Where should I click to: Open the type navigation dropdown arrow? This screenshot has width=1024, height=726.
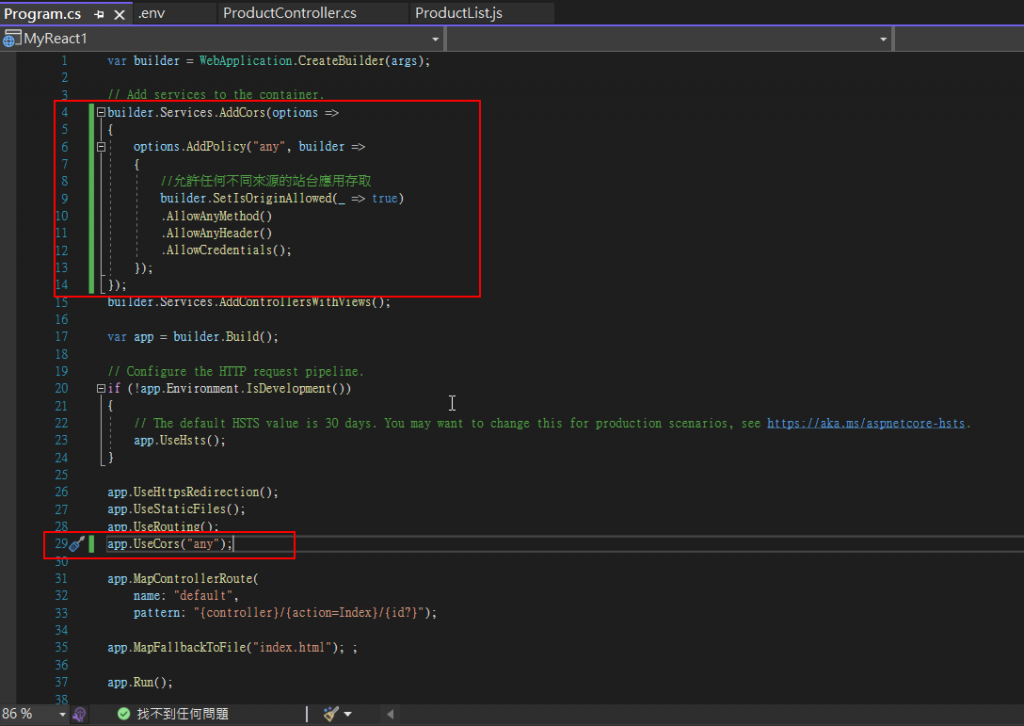pyautogui.click(x=884, y=39)
